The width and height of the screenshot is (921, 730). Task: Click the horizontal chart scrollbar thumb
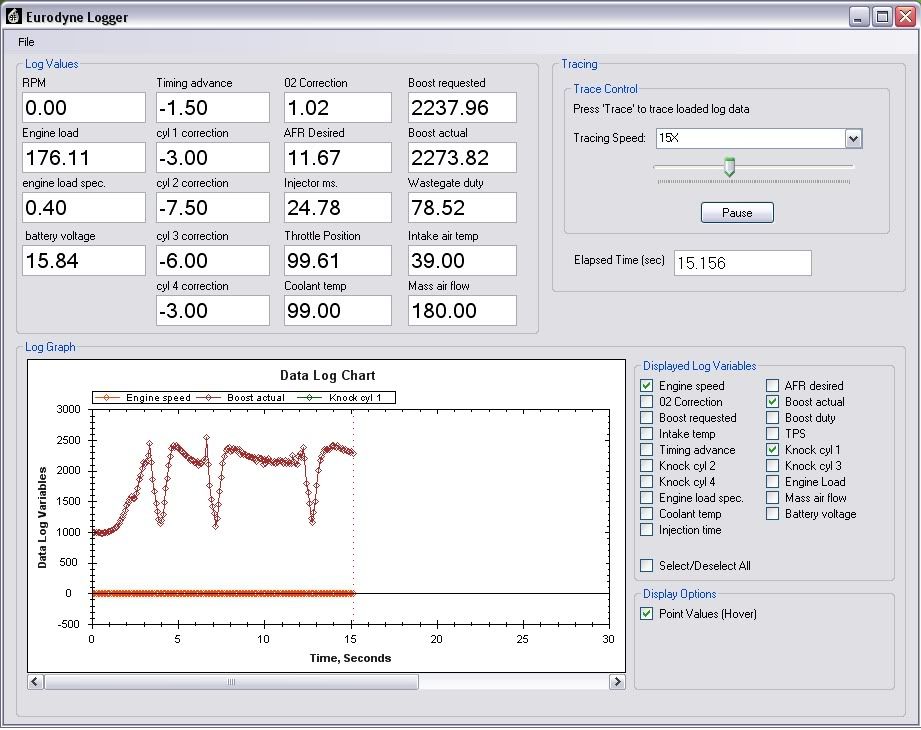click(x=231, y=682)
